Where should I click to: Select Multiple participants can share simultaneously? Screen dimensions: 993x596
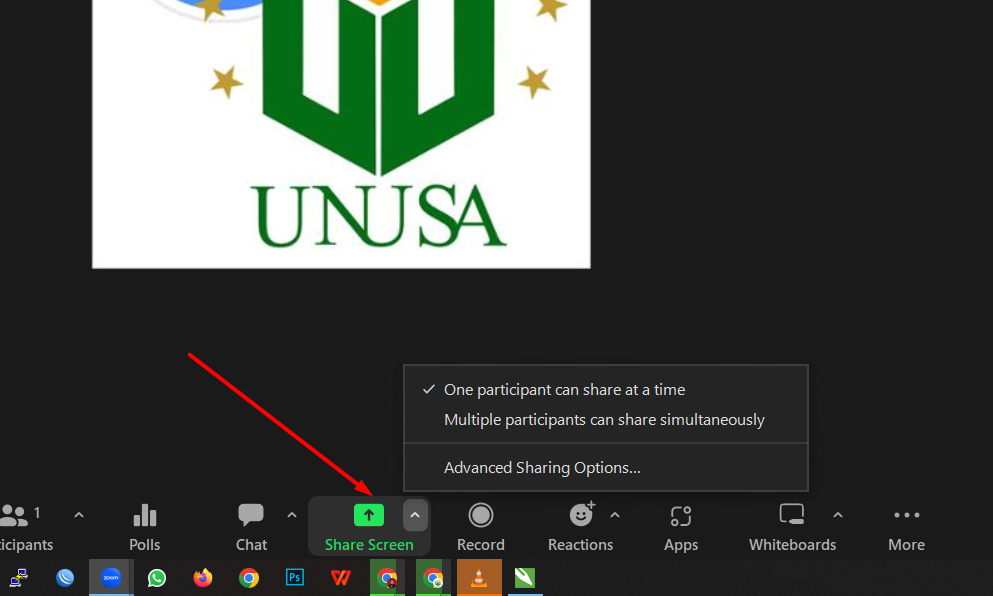pyautogui.click(x=606, y=420)
